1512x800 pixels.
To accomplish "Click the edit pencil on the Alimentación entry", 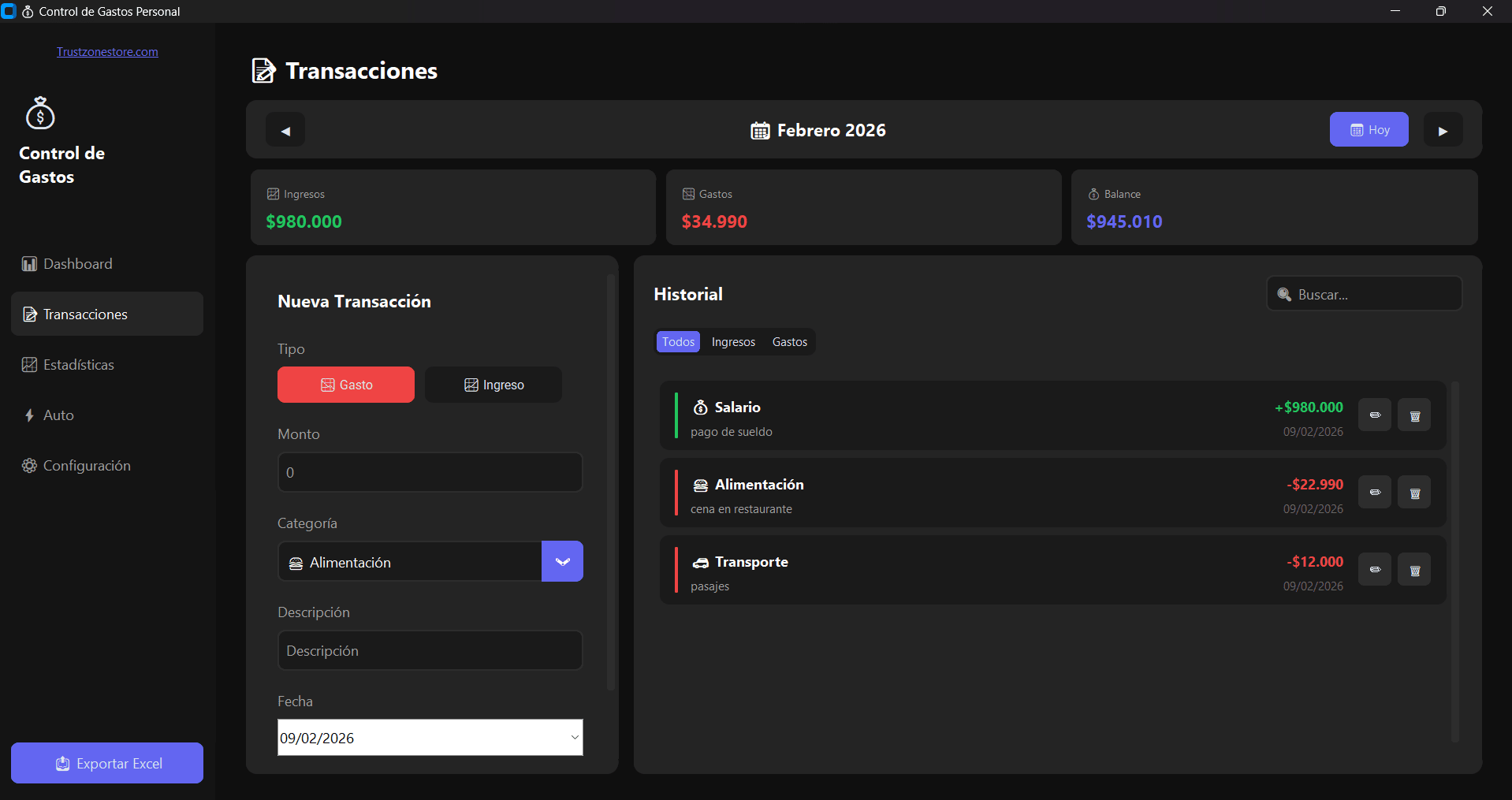I will coord(1374,491).
